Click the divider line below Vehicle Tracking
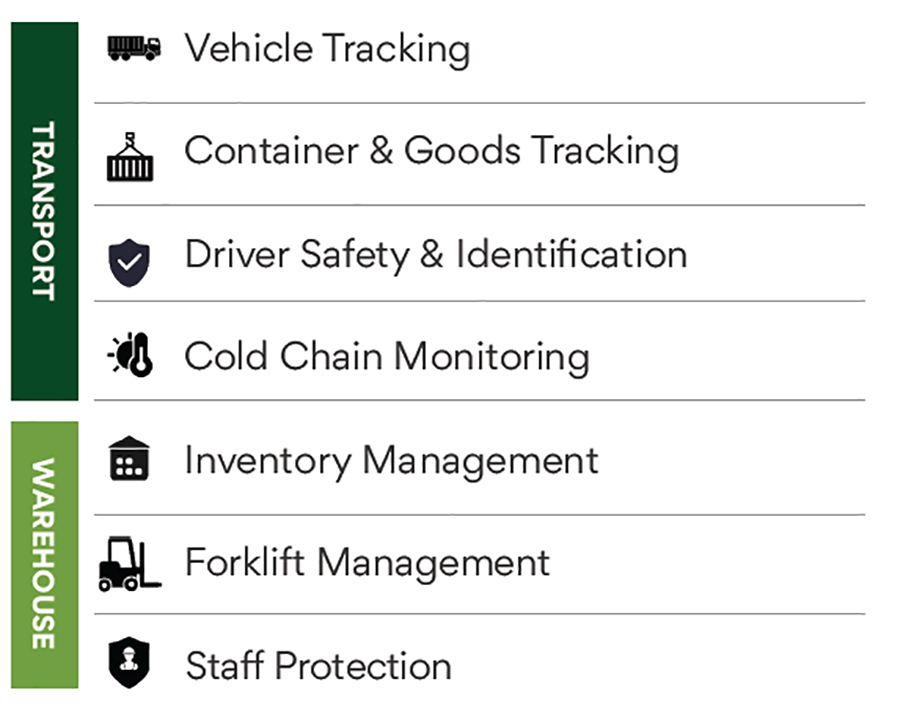The width and height of the screenshot is (900, 720). (479, 103)
